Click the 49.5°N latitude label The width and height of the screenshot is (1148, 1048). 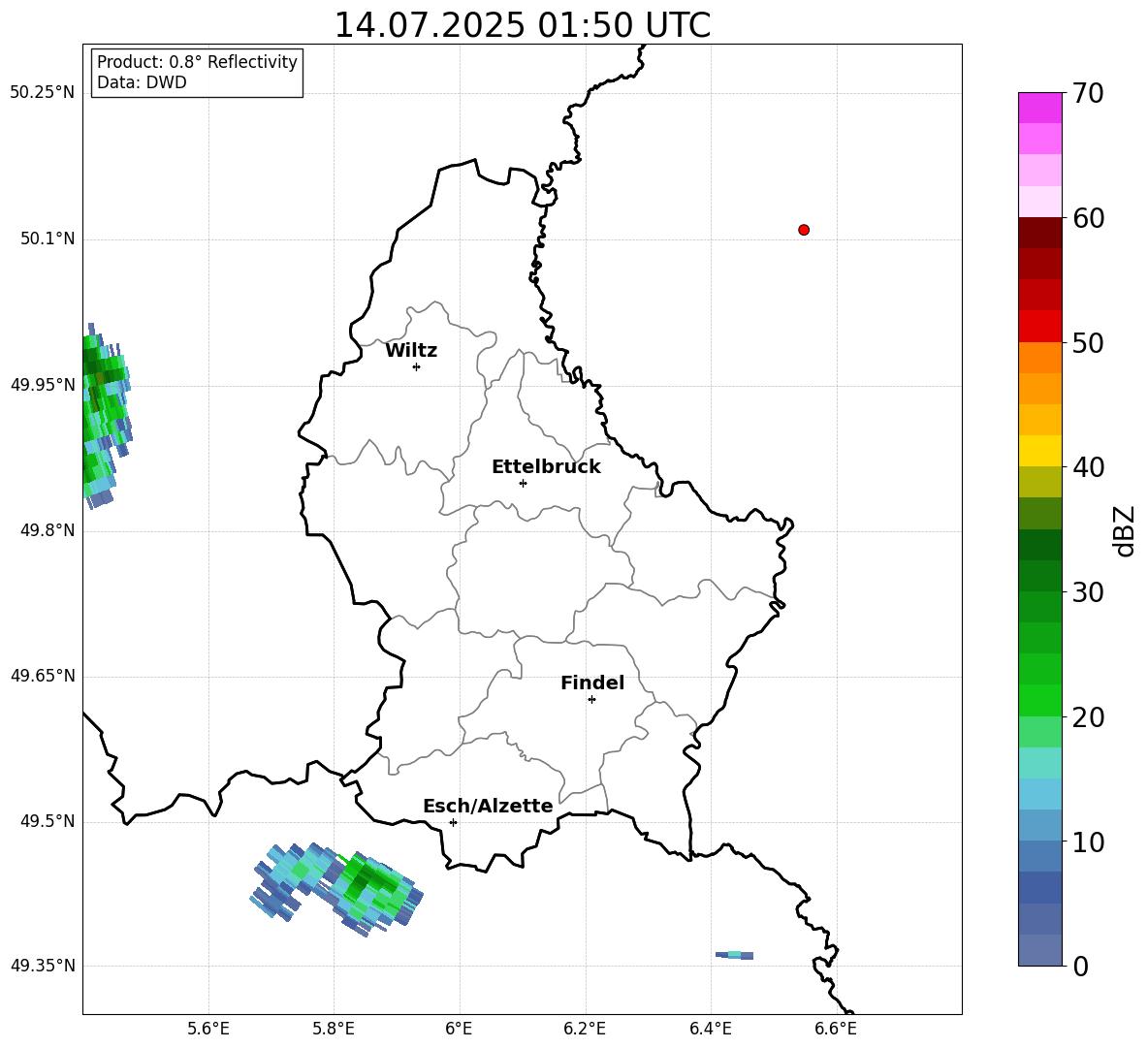(48, 821)
